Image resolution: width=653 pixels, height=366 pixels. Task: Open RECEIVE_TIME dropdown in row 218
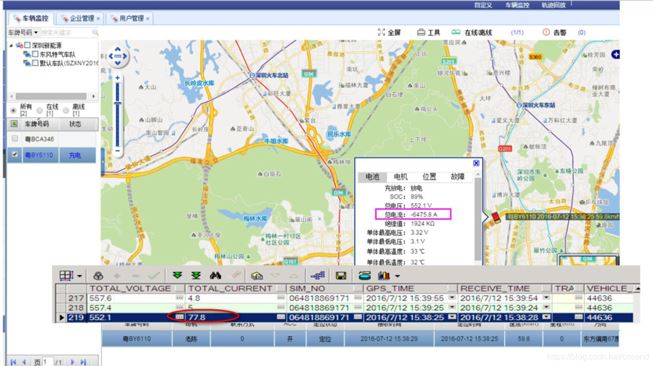pos(546,307)
